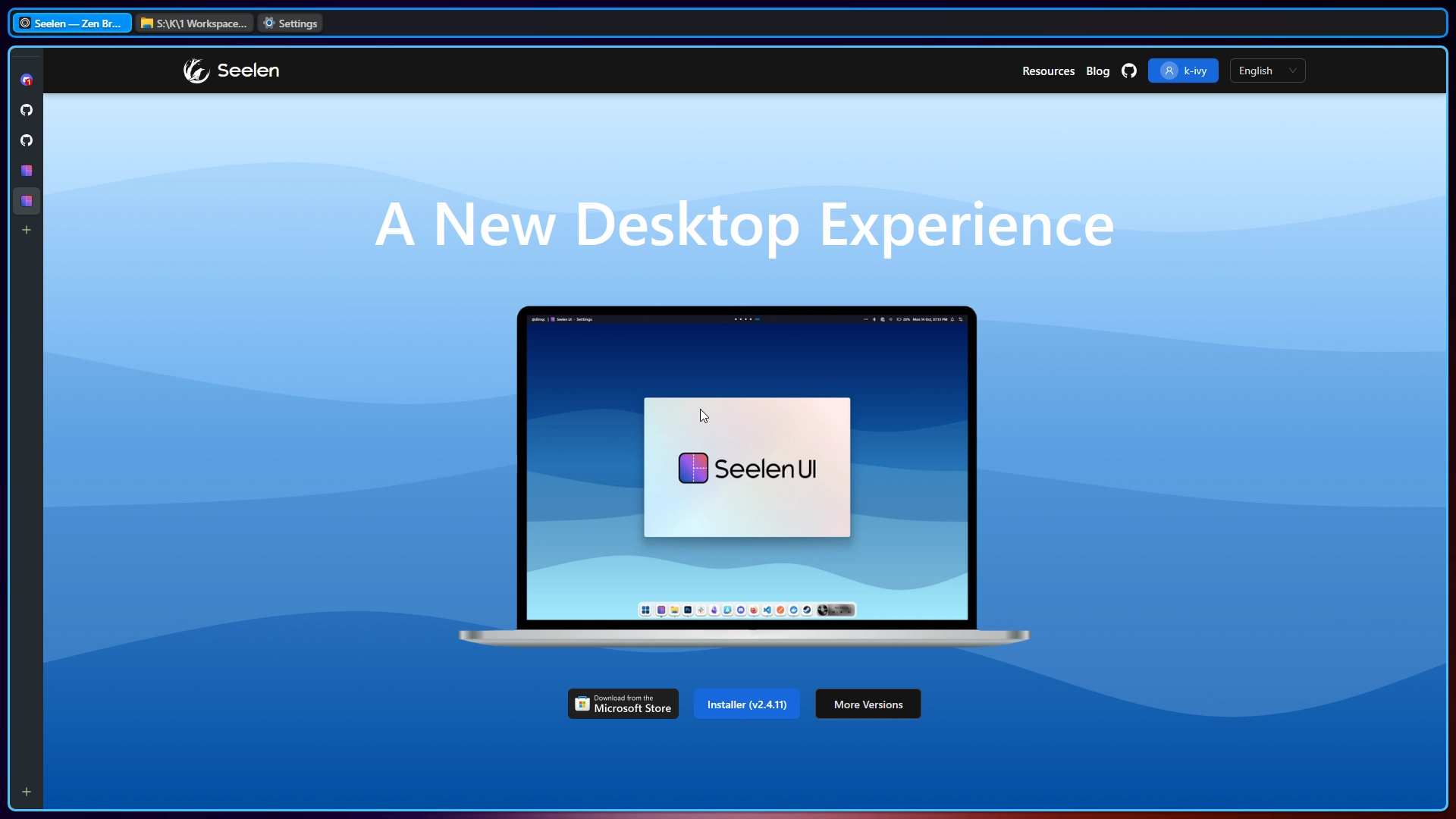
Task: Click the Installer (v2.4.11) button
Action: pos(747,704)
